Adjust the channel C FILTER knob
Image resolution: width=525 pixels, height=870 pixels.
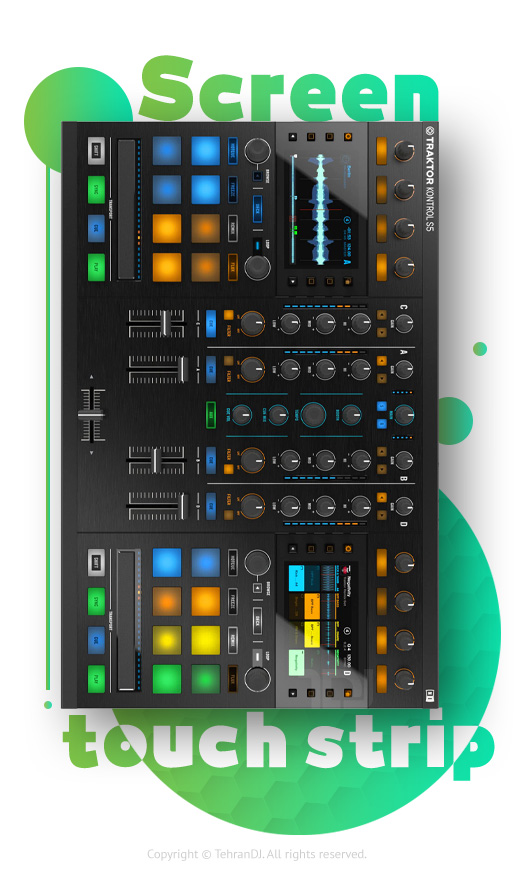[253, 323]
